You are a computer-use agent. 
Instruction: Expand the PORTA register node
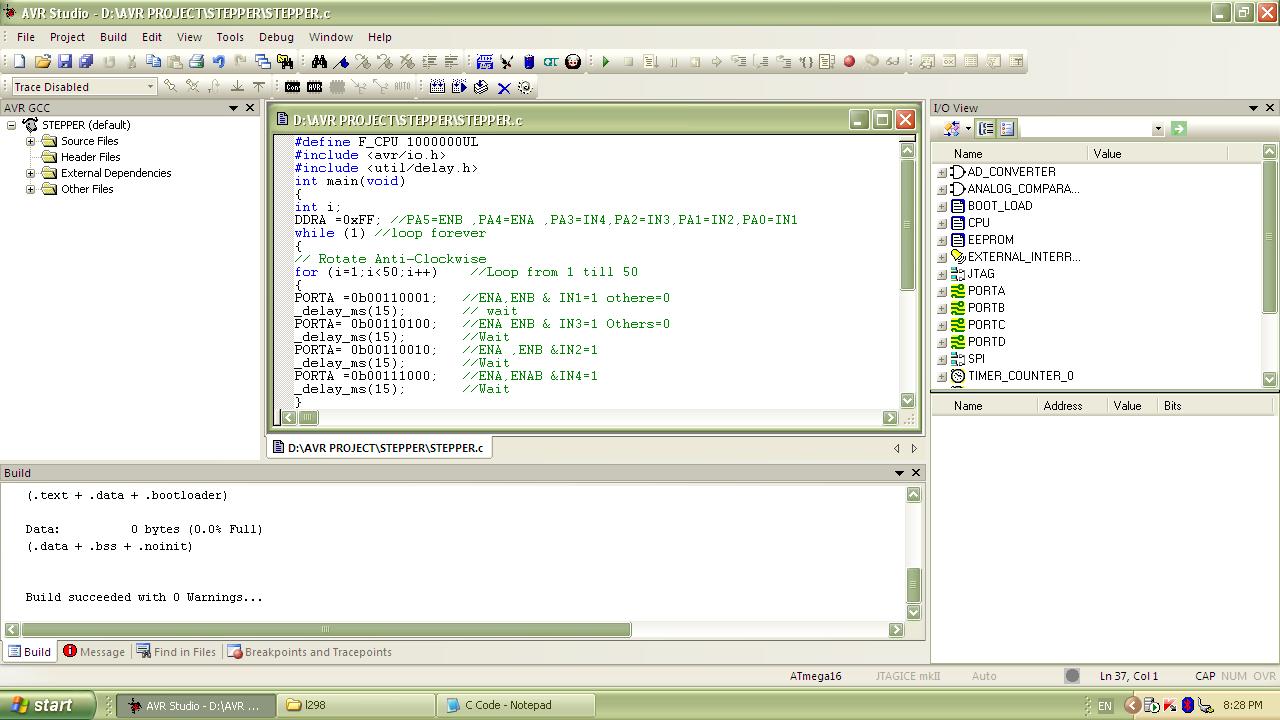pyautogui.click(x=941, y=291)
